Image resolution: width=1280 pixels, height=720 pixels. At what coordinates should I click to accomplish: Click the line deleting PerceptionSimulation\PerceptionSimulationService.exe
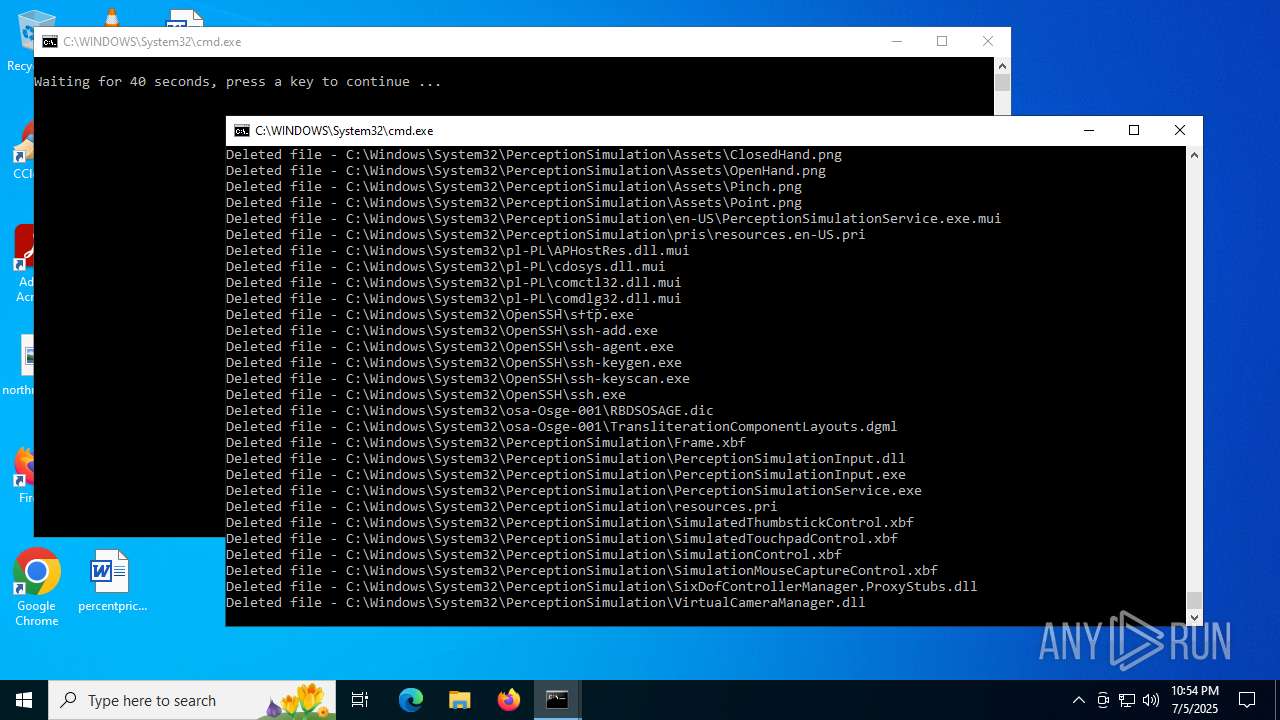coord(574,491)
